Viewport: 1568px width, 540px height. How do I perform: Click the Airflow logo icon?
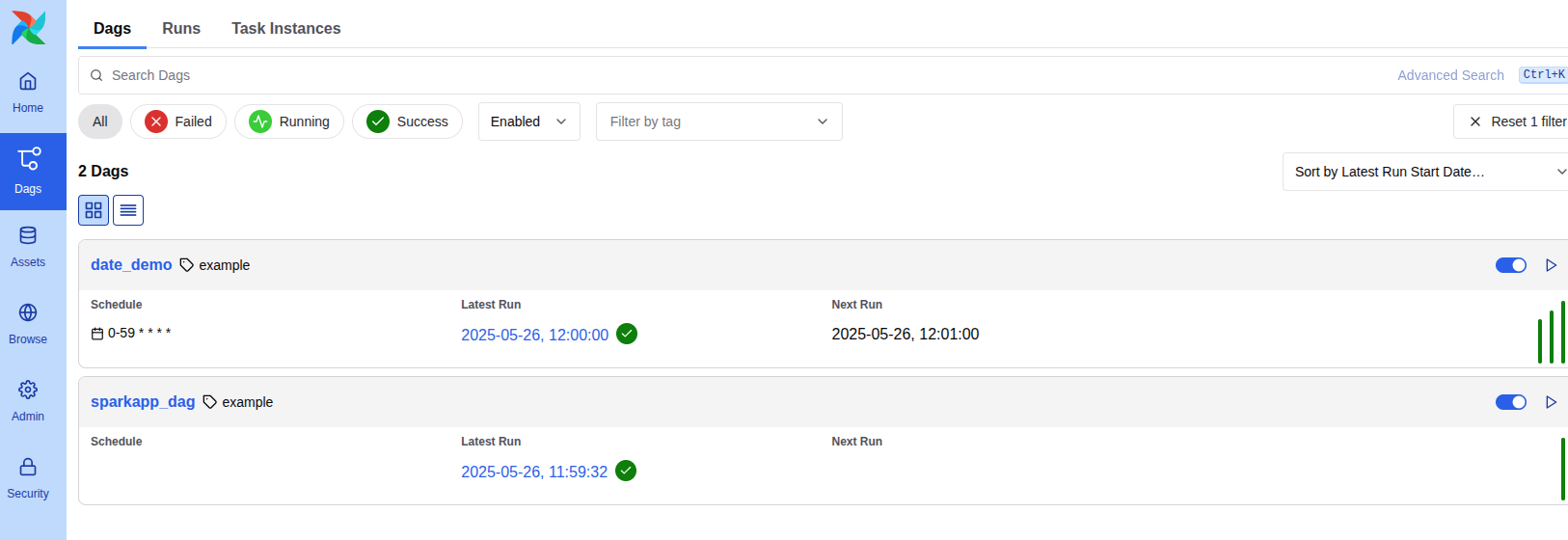tap(29, 28)
